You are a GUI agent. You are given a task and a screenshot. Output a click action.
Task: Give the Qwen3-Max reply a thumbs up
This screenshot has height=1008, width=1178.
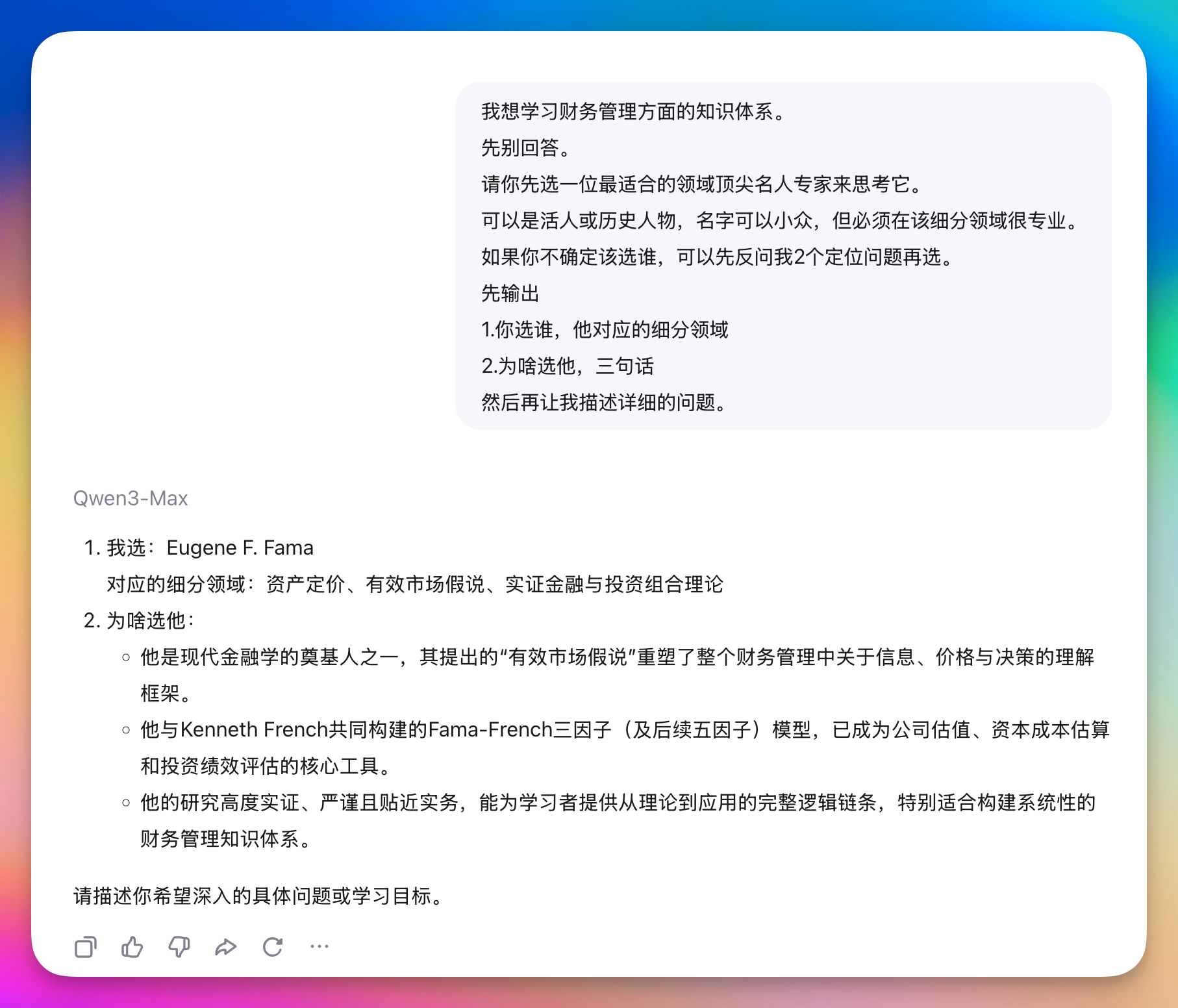(132, 948)
